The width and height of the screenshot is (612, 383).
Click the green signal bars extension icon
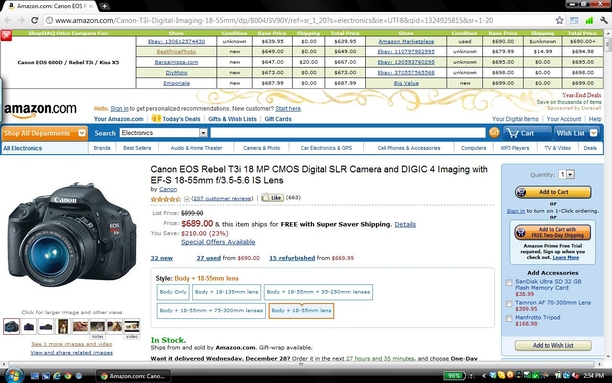tap(589, 20)
